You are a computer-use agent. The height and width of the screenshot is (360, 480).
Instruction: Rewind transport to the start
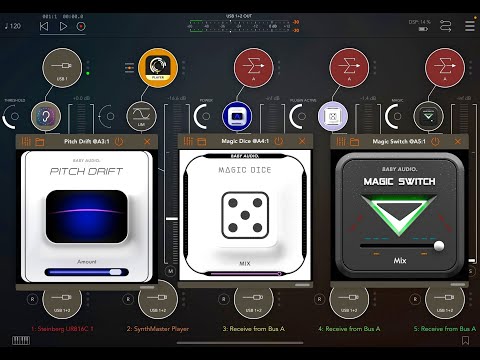(44, 26)
